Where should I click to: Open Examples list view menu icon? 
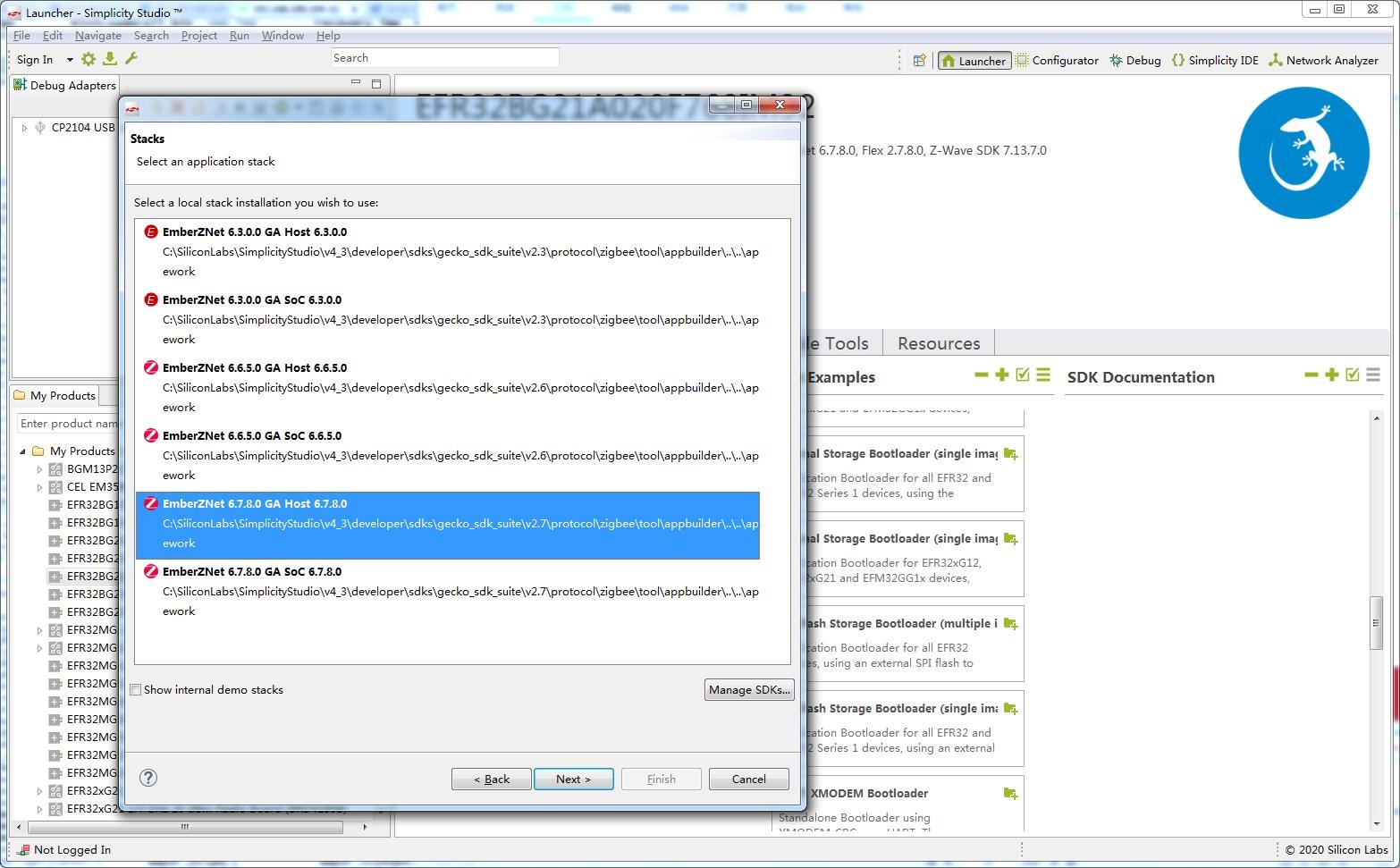(1043, 375)
